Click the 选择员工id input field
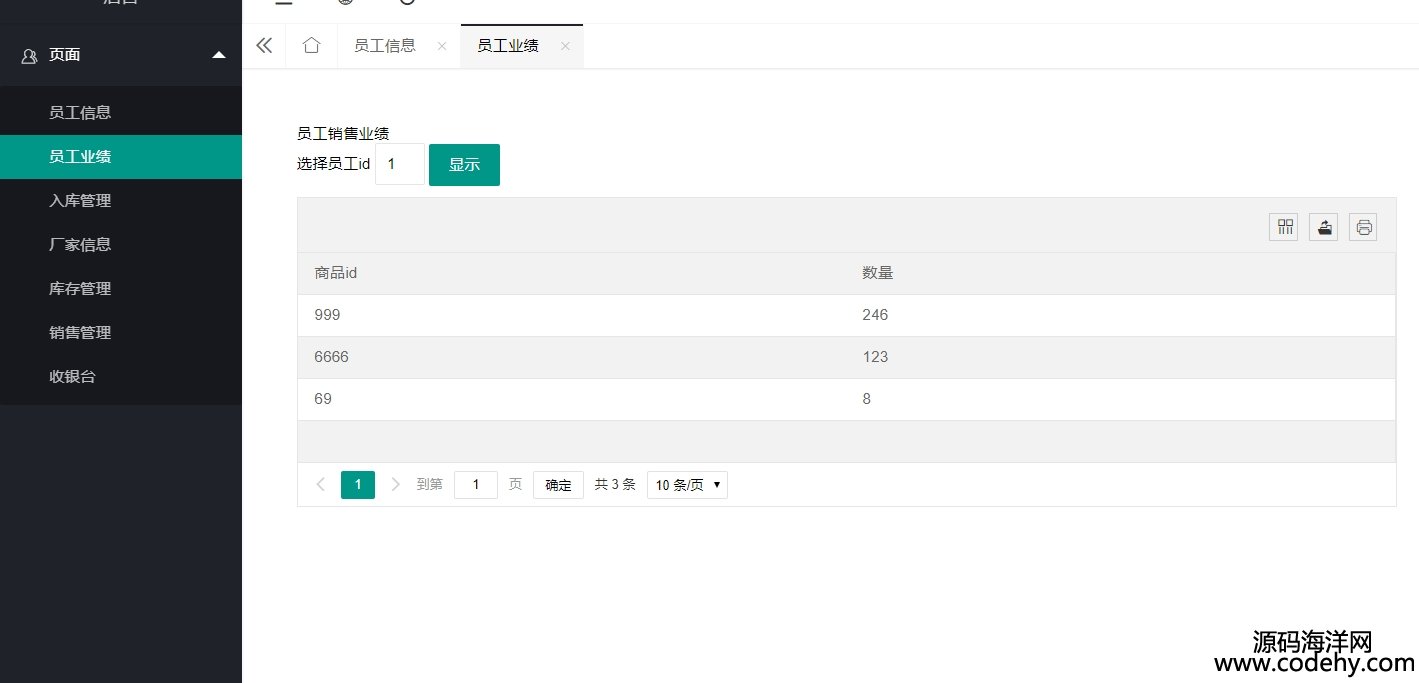Screen dimensions: 1419x683 pyautogui.click(x=399, y=165)
